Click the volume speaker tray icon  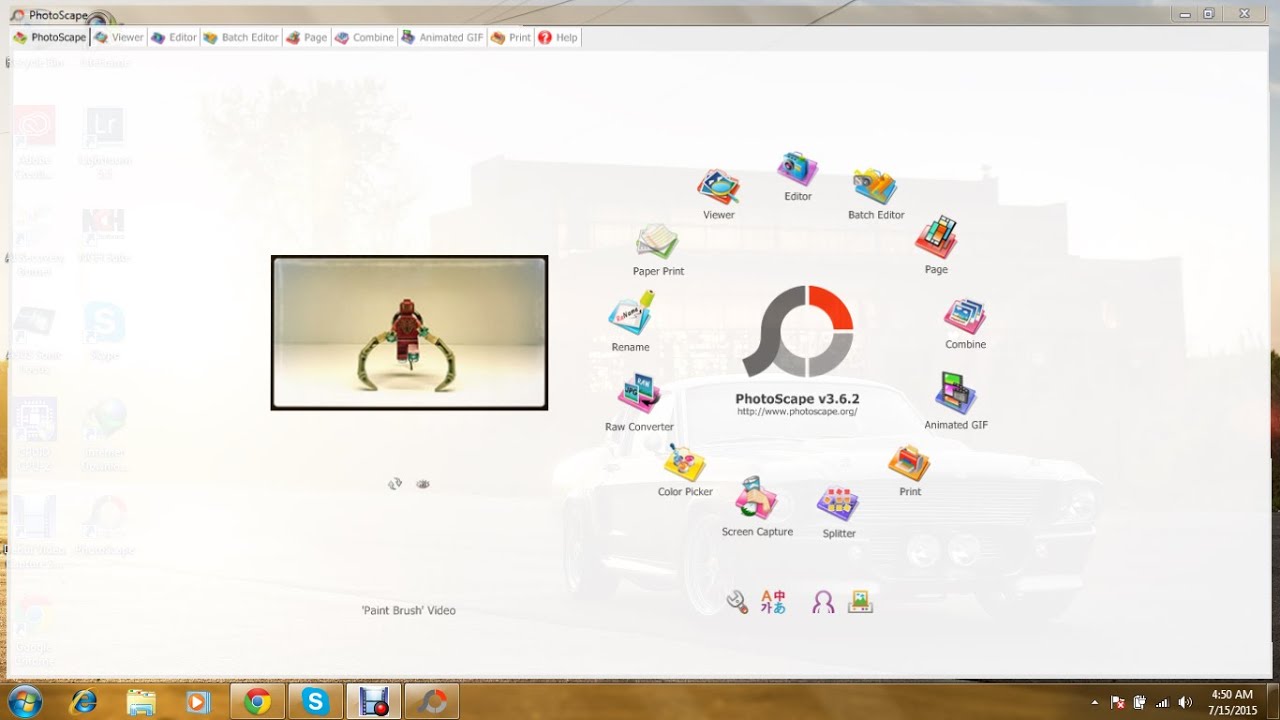tap(1186, 702)
